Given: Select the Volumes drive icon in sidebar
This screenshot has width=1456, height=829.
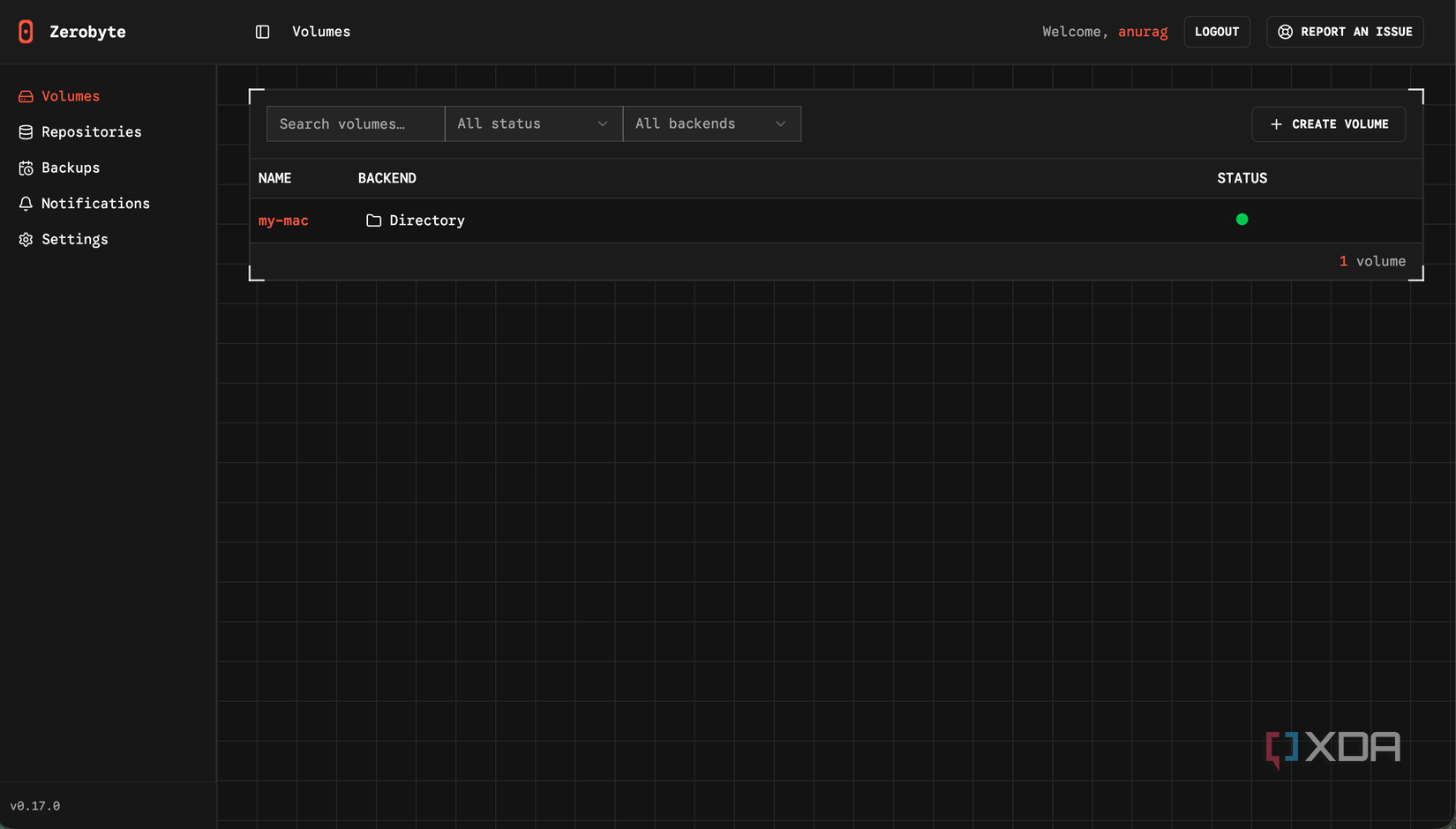Looking at the screenshot, I should (x=26, y=95).
